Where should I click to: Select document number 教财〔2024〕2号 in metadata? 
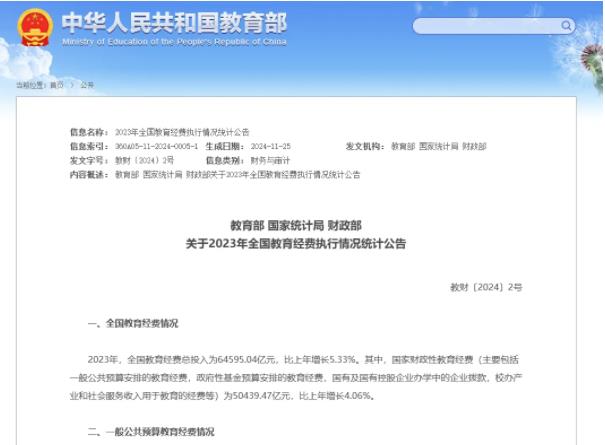tap(144, 160)
